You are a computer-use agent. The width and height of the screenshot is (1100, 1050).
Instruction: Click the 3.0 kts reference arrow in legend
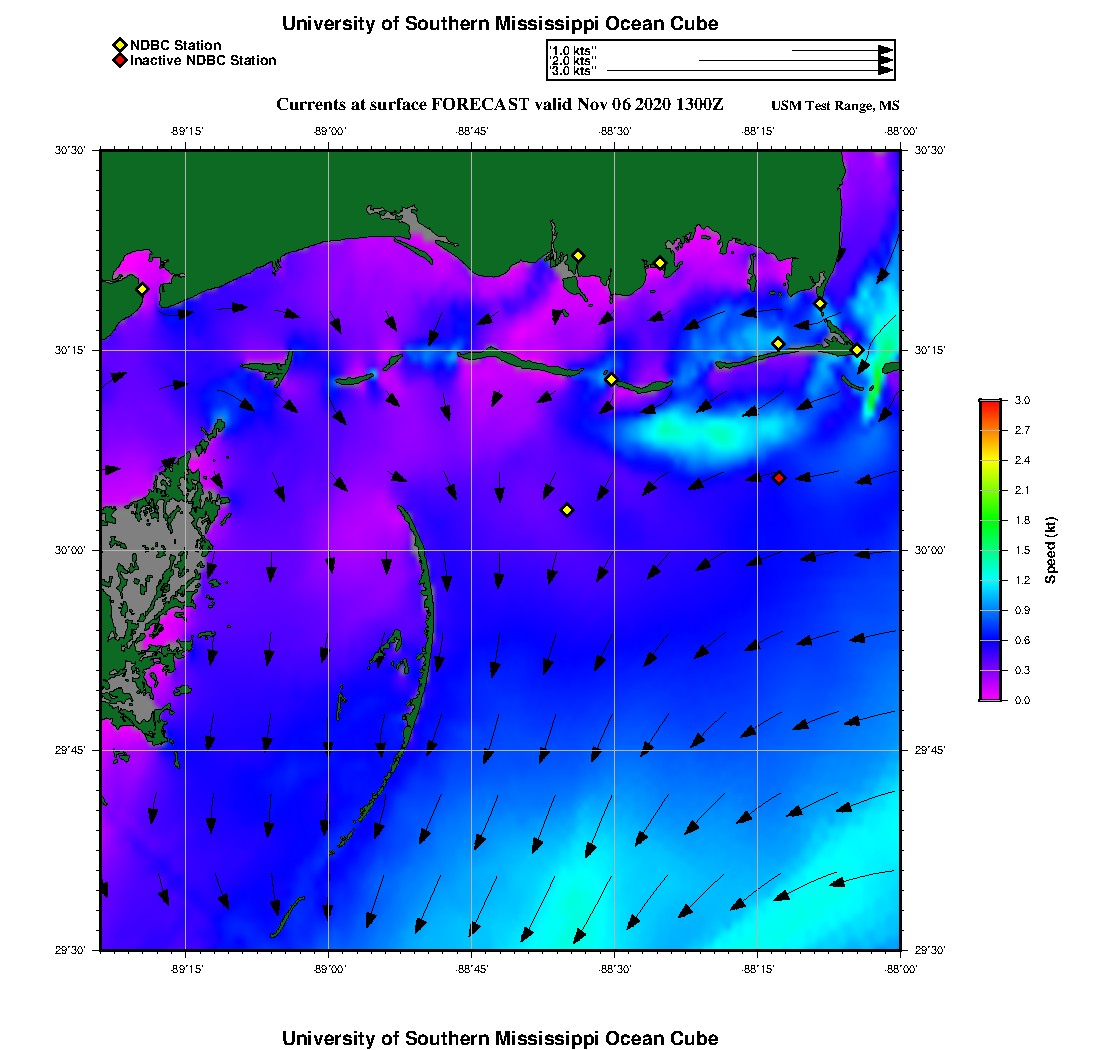pos(750,70)
